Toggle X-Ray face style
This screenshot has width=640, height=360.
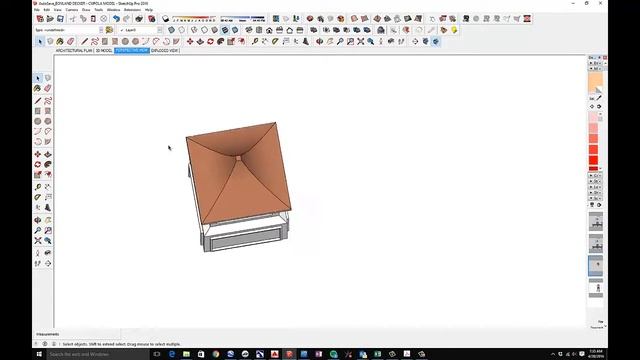pyautogui.click(x=171, y=30)
